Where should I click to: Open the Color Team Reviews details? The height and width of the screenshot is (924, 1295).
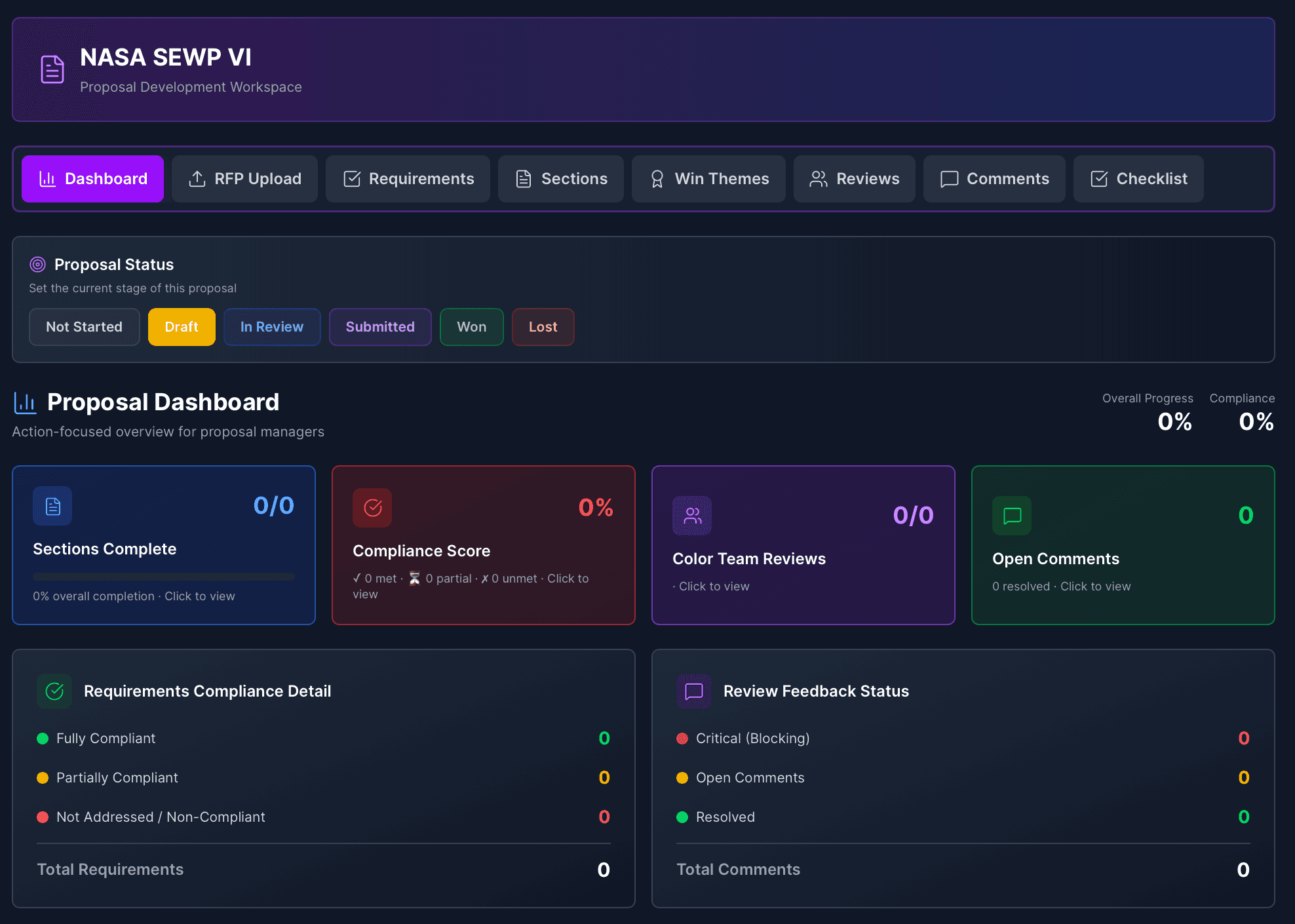click(x=803, y=545)
